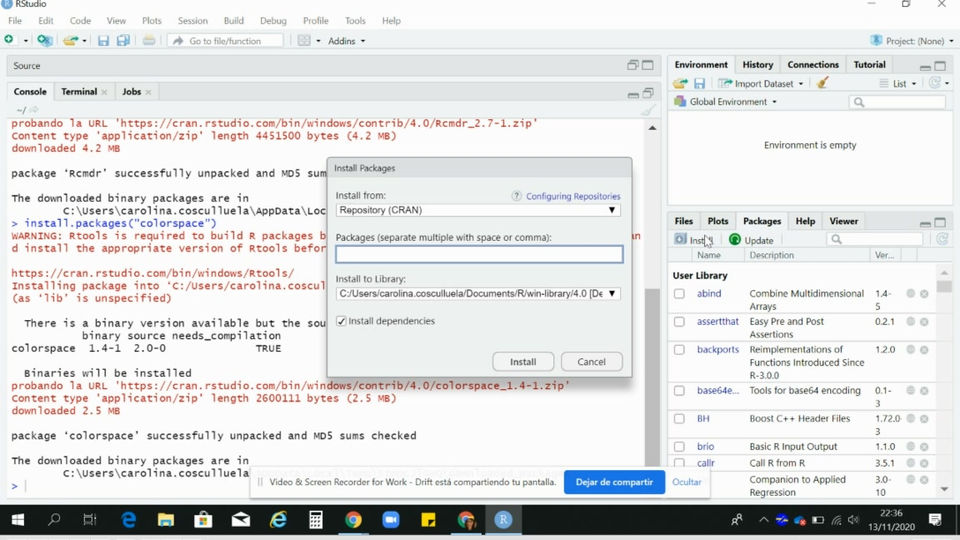Minimize the Console pane
The width and height of the screenshot is (960, 540).
coord(633,94)
